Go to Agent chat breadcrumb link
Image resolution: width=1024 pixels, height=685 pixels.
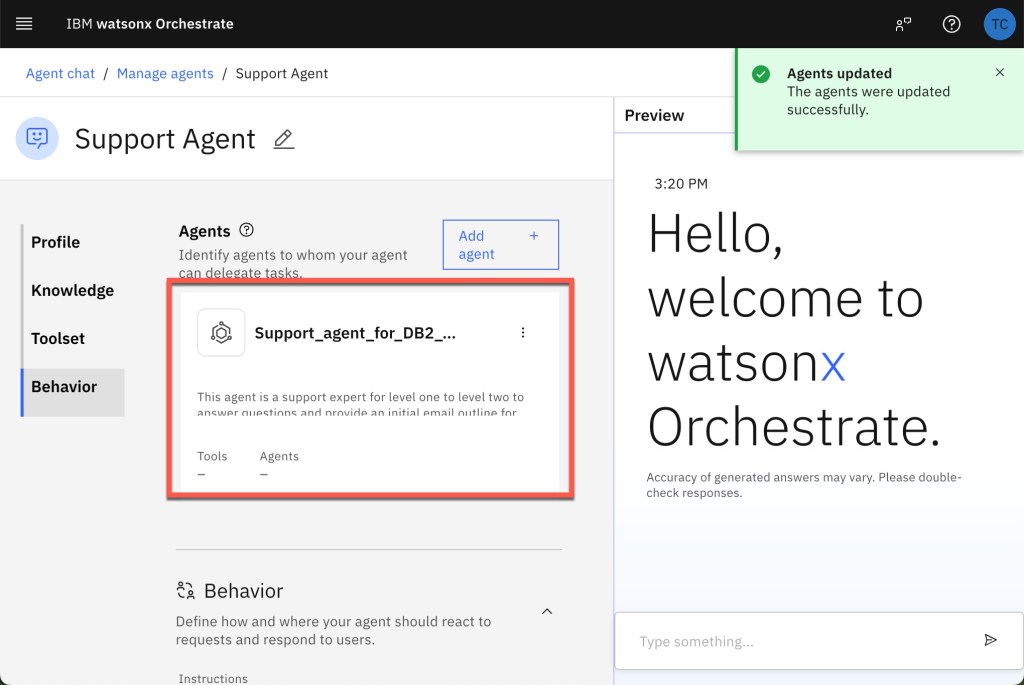[x=60, y=73]
